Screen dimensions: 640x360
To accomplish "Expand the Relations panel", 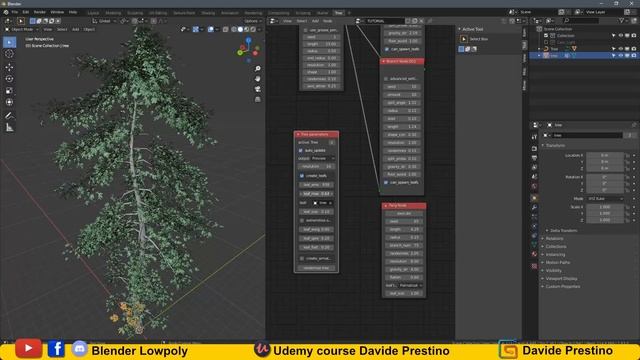I will (x=554, y=238).
